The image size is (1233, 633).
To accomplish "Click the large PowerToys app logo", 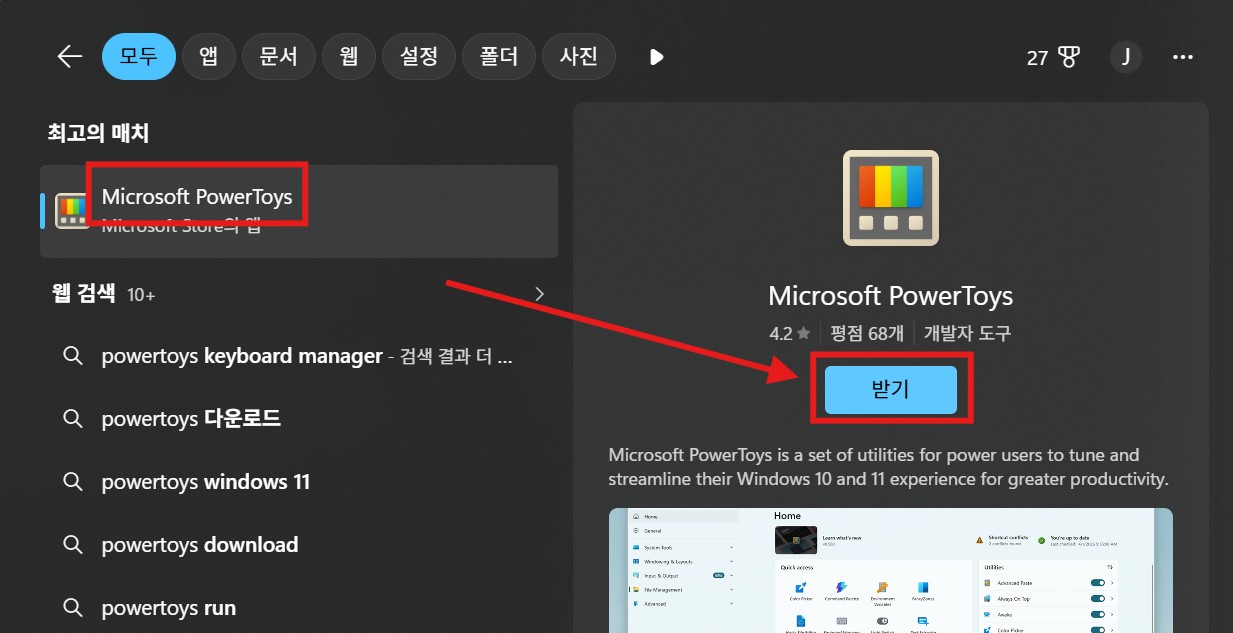I will click(891, 198).
